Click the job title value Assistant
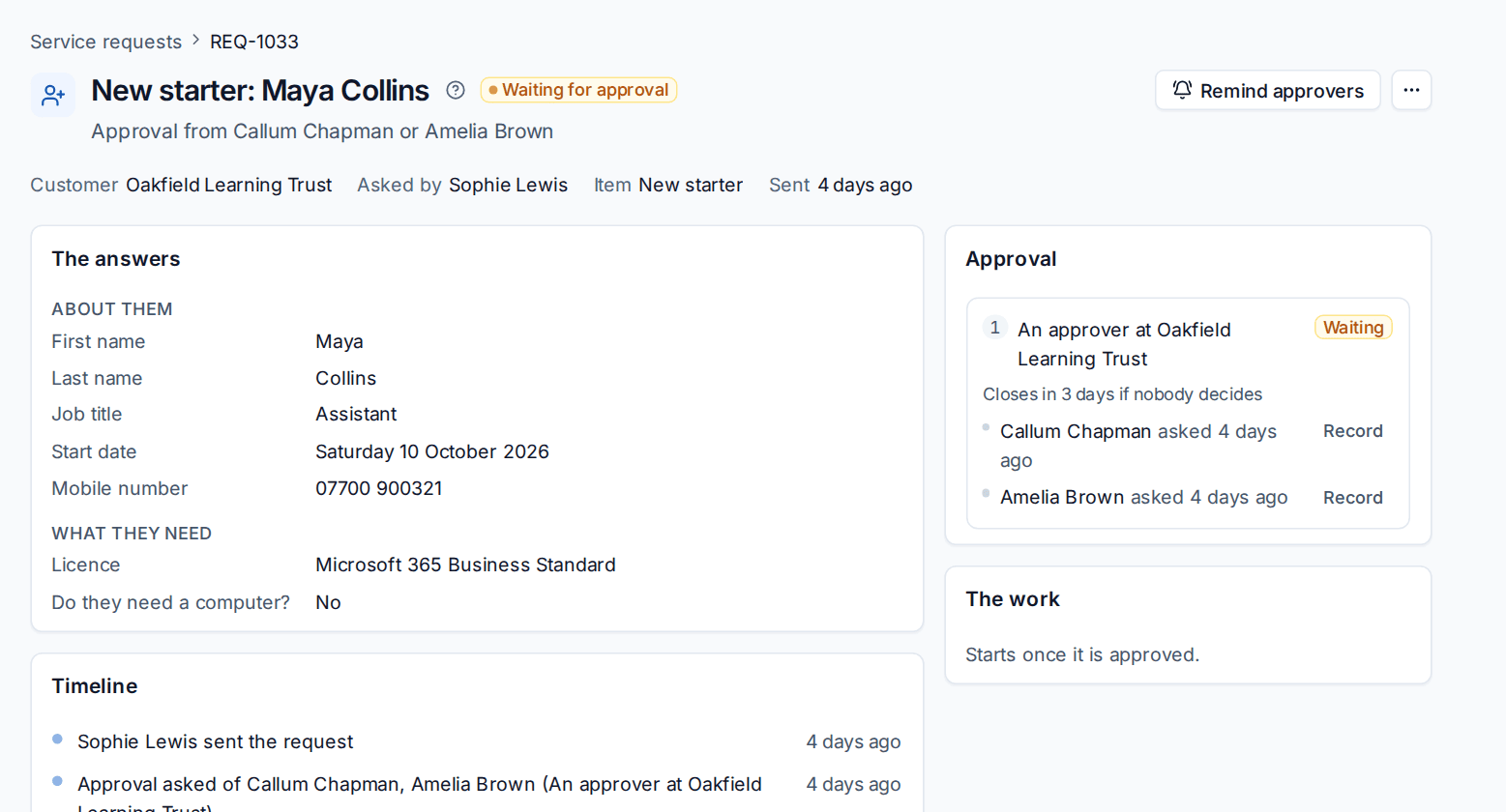The image size is (1506, 812). (x=356, y=414)
